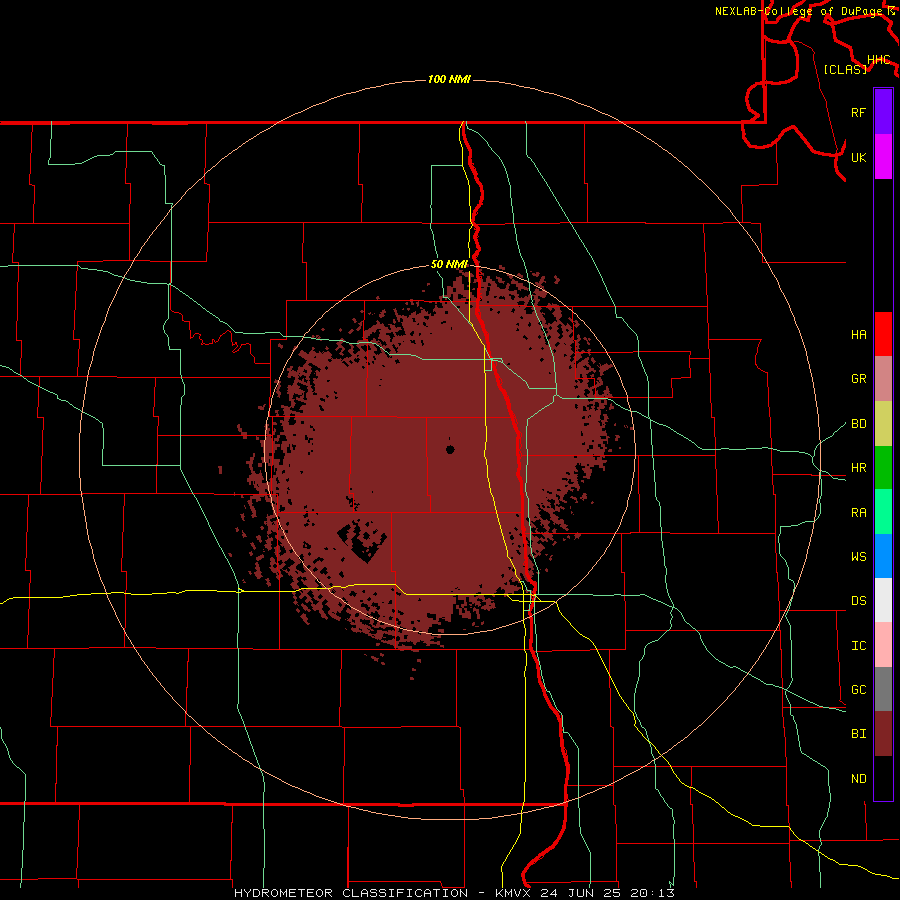Click the Hydrometeor Classification KMVX timestamp caption
The width and height of the screenshot is (900, 900).
pos(454,893)
